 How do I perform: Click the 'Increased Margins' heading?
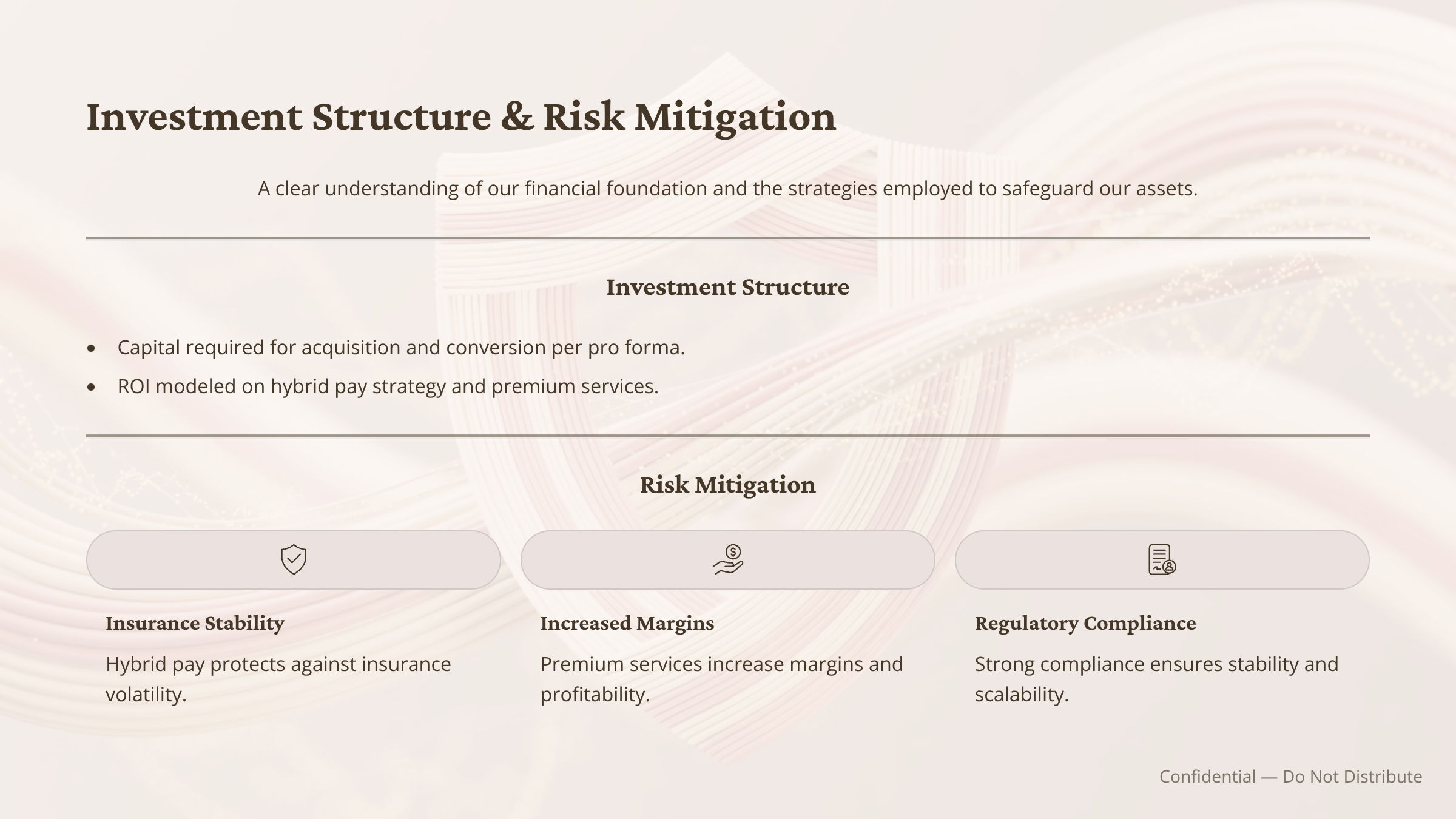tap(627, 623)
